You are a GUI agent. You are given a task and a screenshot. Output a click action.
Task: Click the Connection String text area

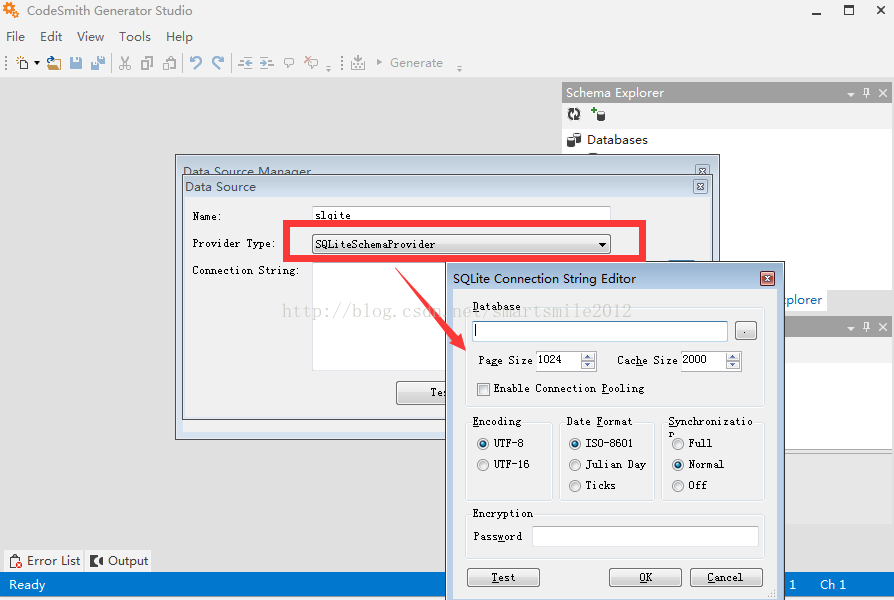click(x=380, y=317)
